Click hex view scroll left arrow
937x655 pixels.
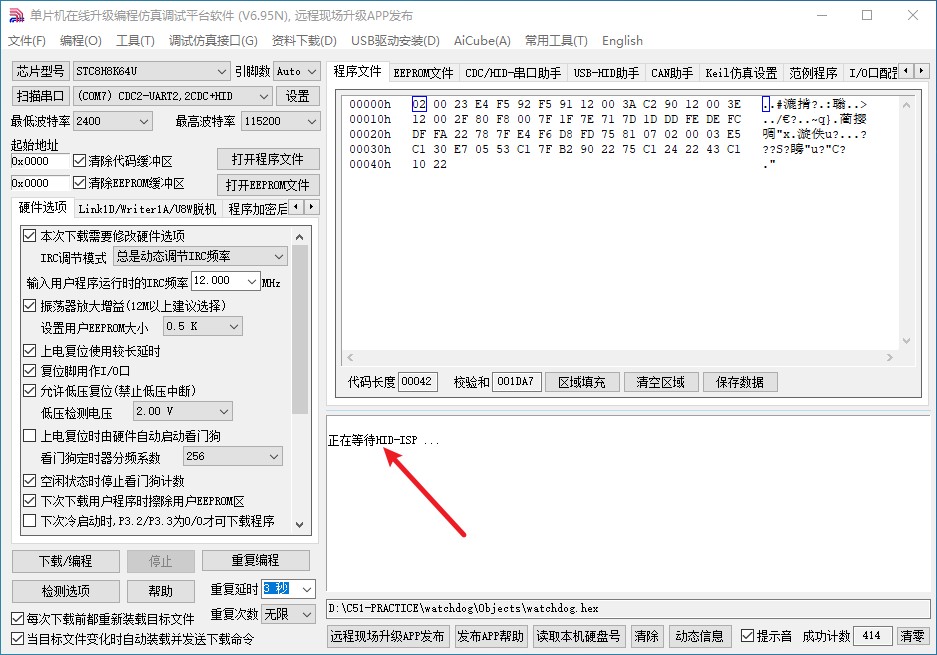[x=350, y=357]
